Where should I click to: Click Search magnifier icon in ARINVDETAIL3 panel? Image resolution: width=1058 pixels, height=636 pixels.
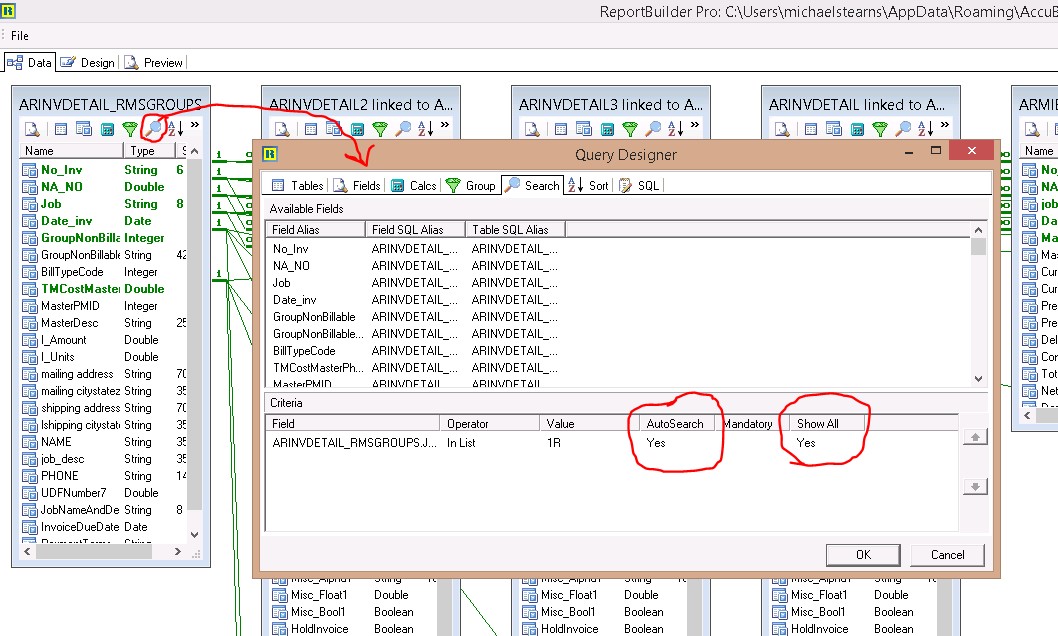653,127
